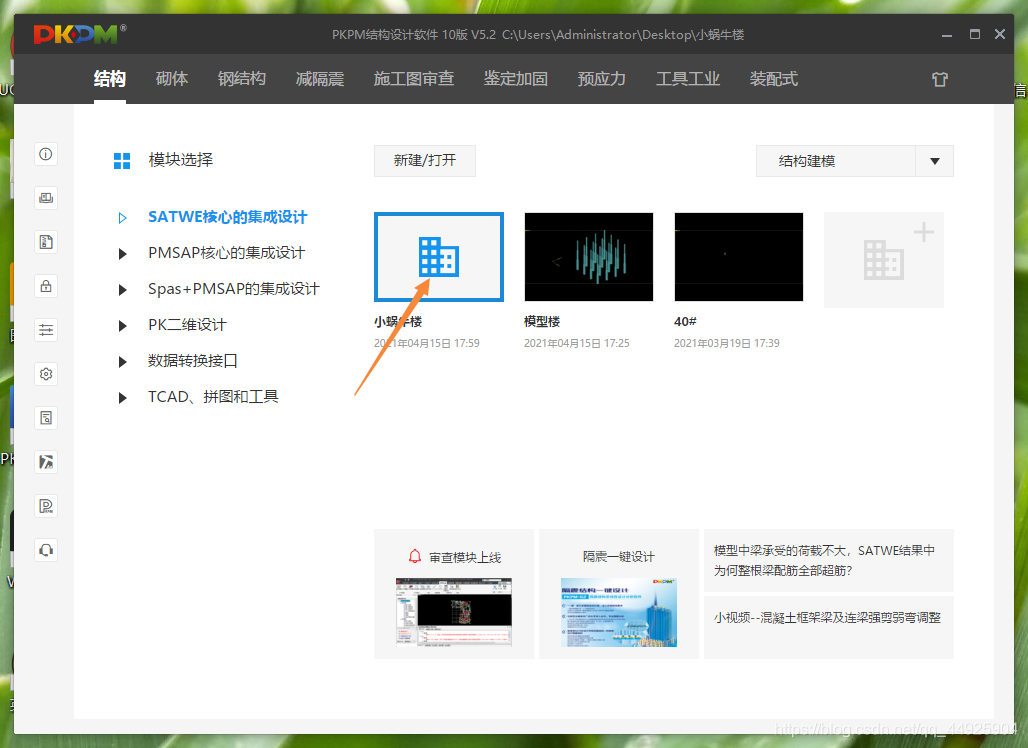Image resolution: width=1028 pixels, height=748 pixels.
Task: Click the date 2021年04月15日 17:25
Action: tap(576, 344)
